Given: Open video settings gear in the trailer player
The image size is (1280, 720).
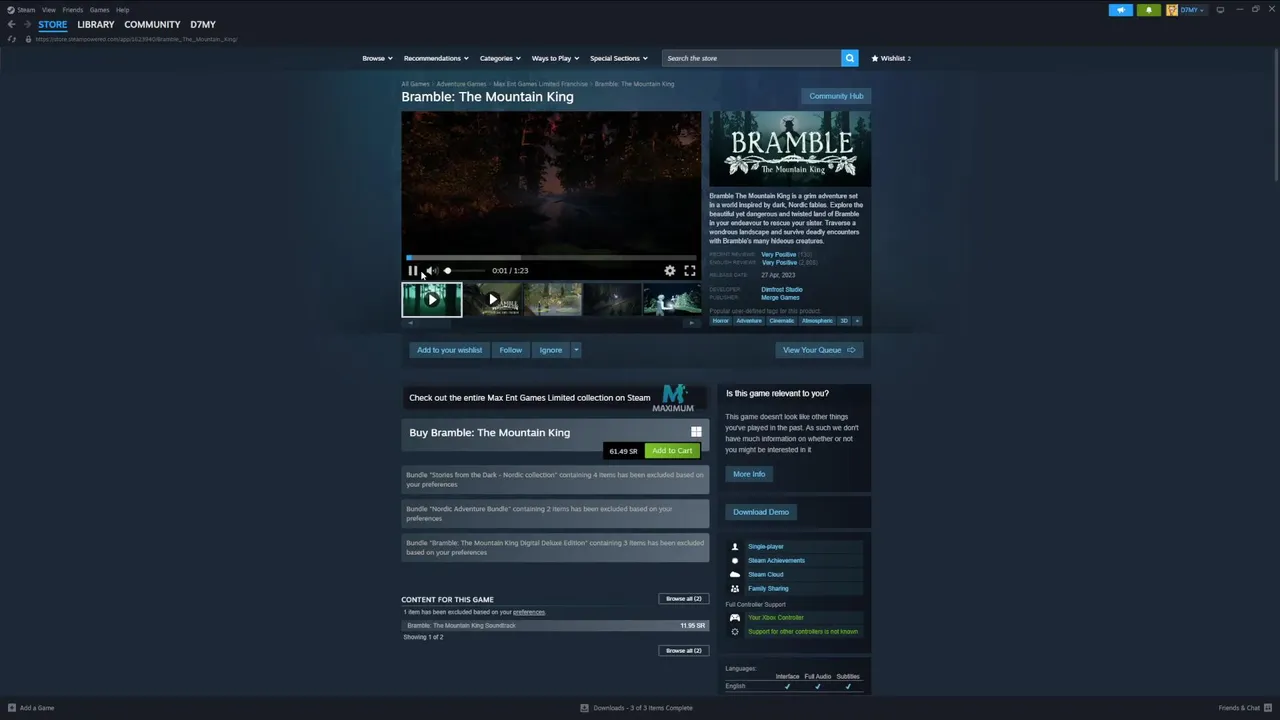Looking at the screenshot, I should (x=670, y=270).
